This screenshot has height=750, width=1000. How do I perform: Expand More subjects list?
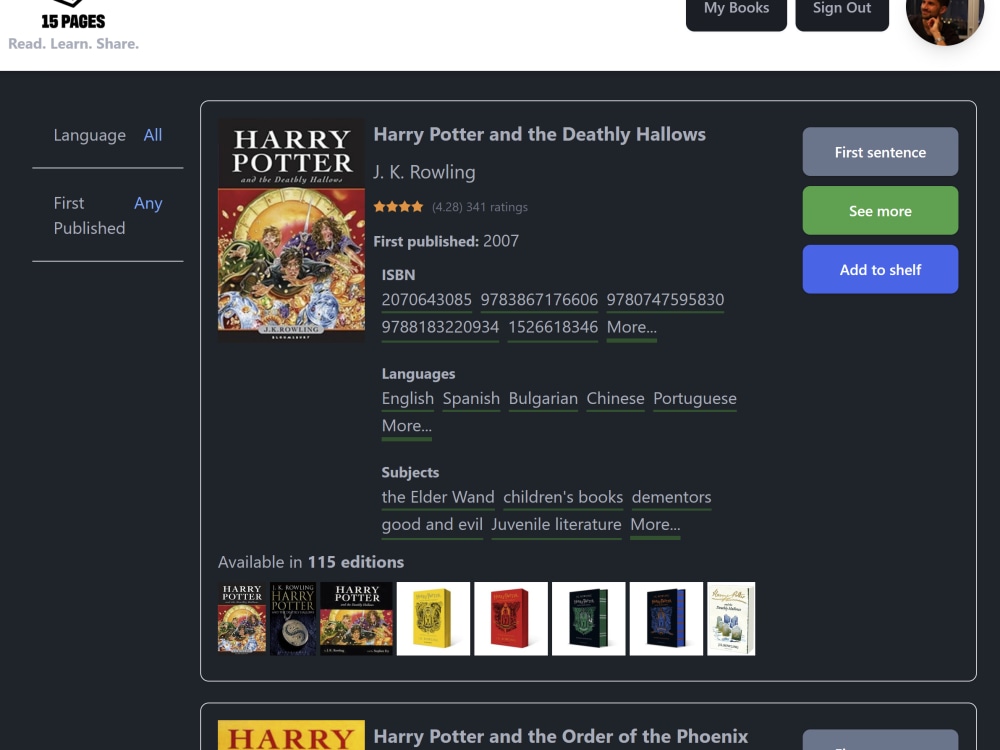(x=655, y=525)
